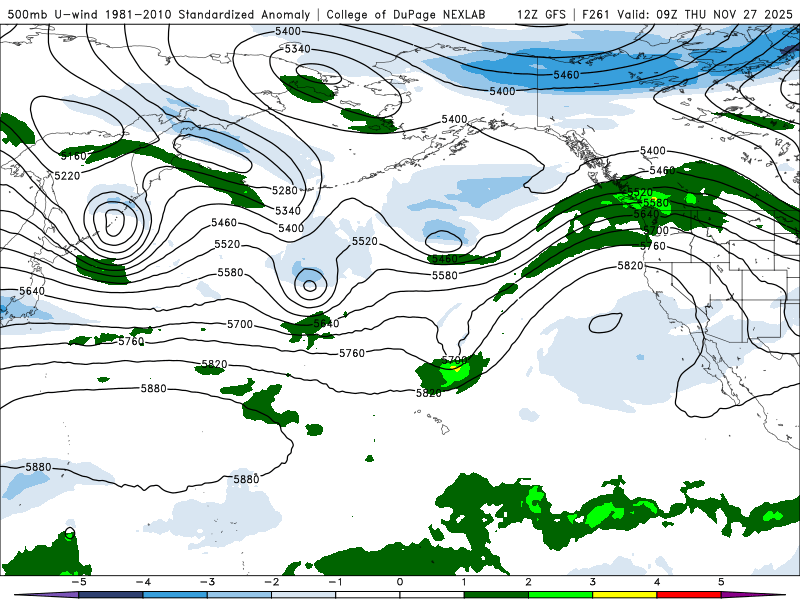800x600 pixels.
Task: Click the '500mb U-wind 1981-2010 Standardized Anomaly' title
Action: pos(159,14)
